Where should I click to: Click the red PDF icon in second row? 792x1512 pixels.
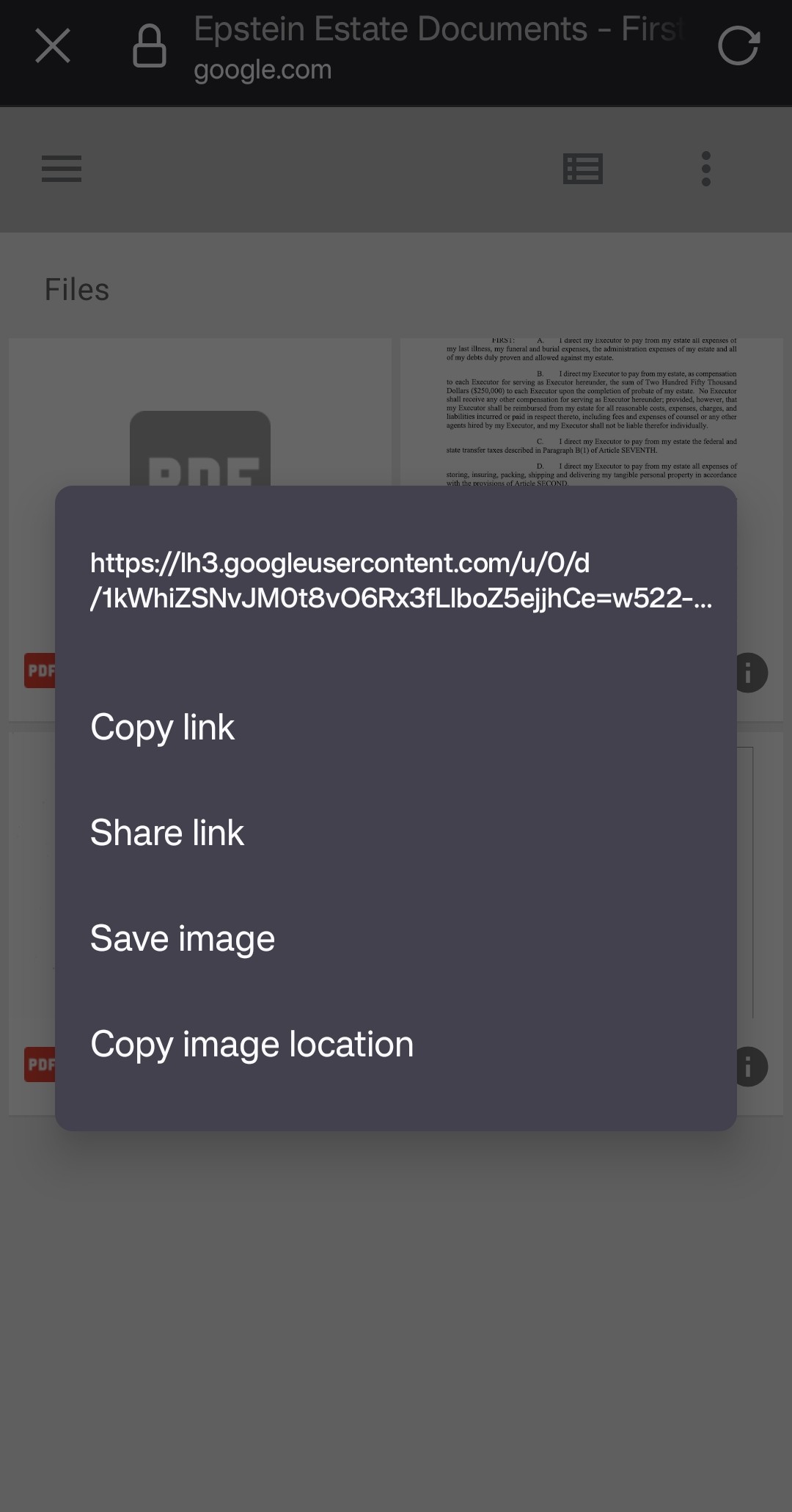pyautogui.click(x=40, y=1064)
